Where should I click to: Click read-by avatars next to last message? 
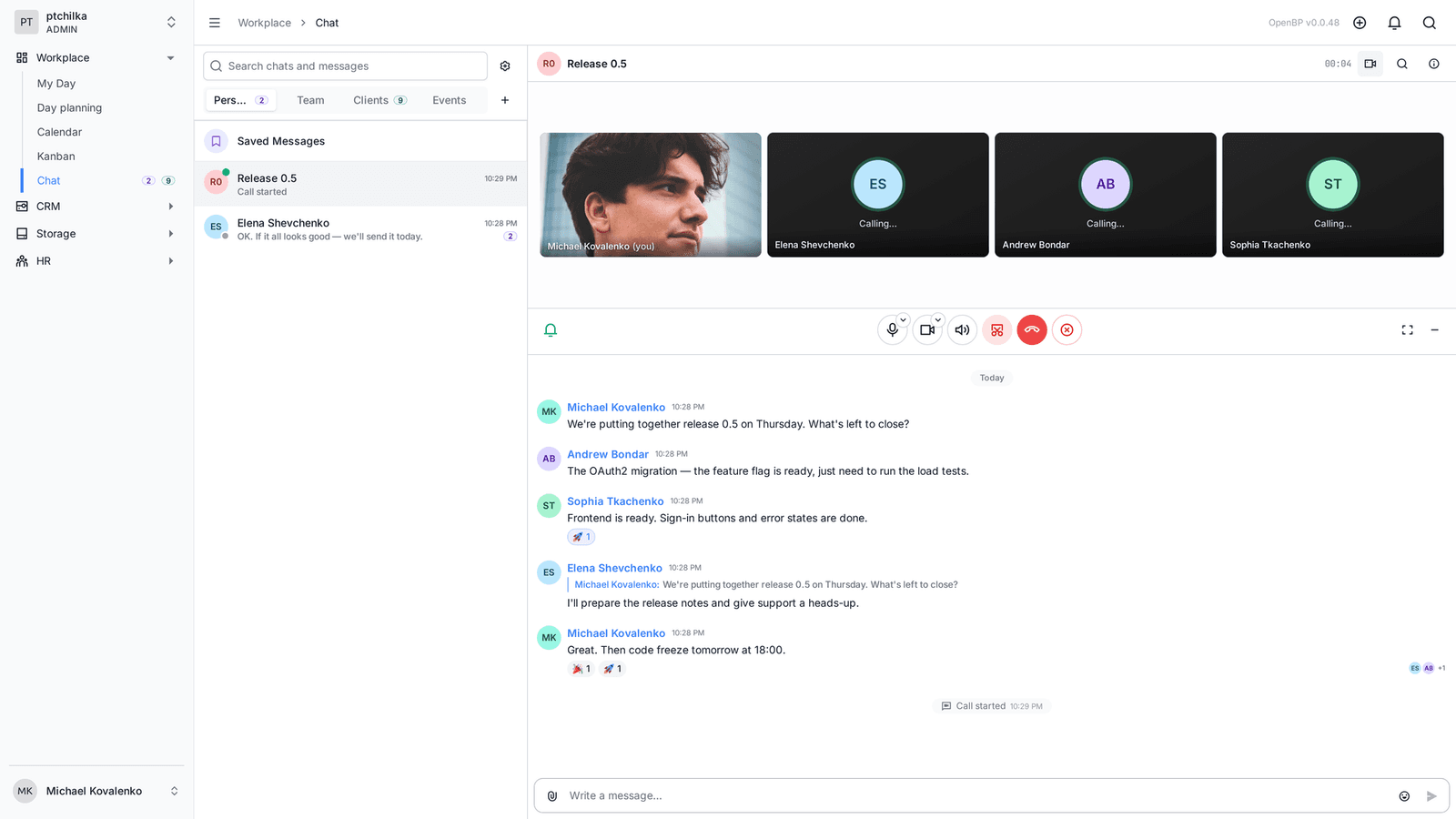(x=1427, y=668)
